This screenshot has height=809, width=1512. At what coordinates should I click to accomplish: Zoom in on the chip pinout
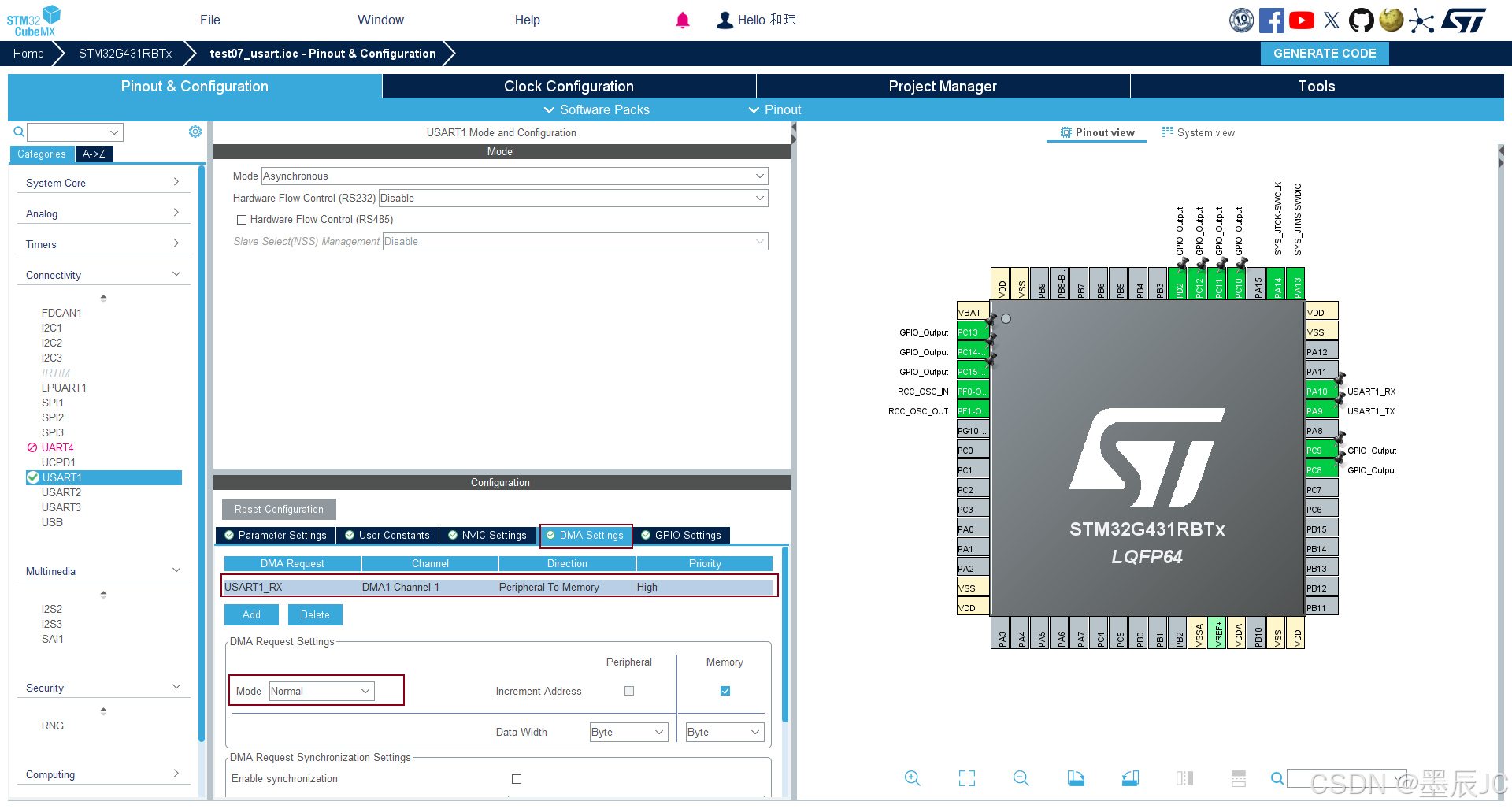913,778
